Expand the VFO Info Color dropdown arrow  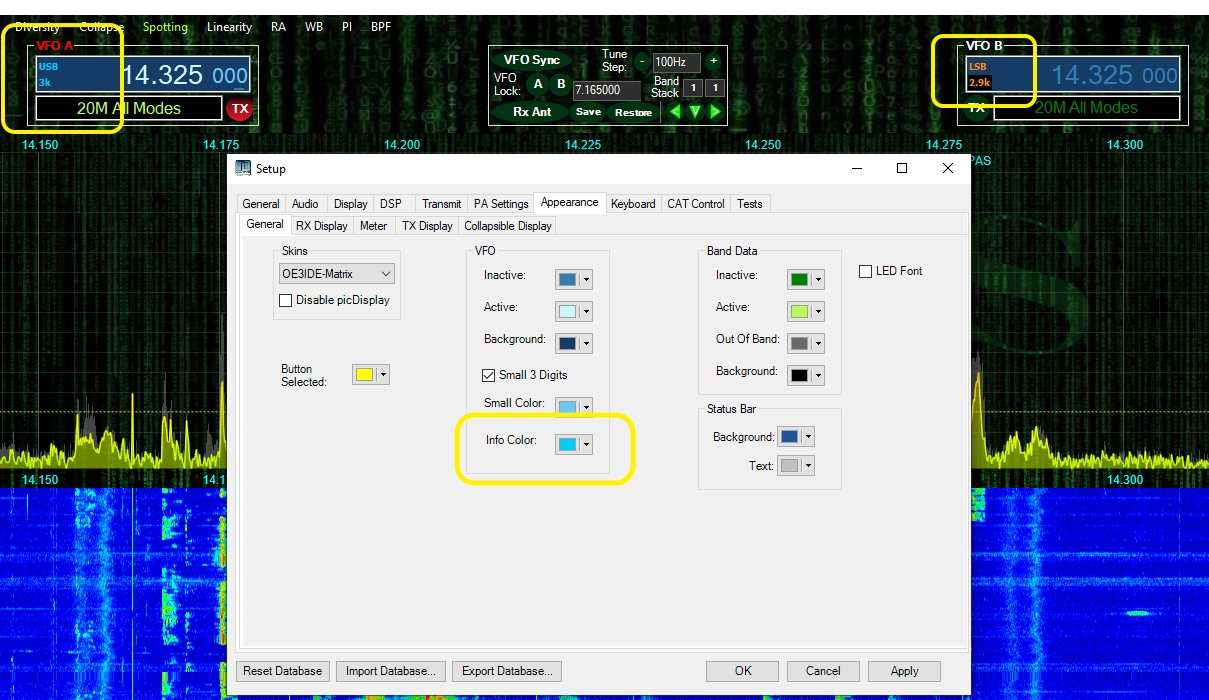point(586,445)
